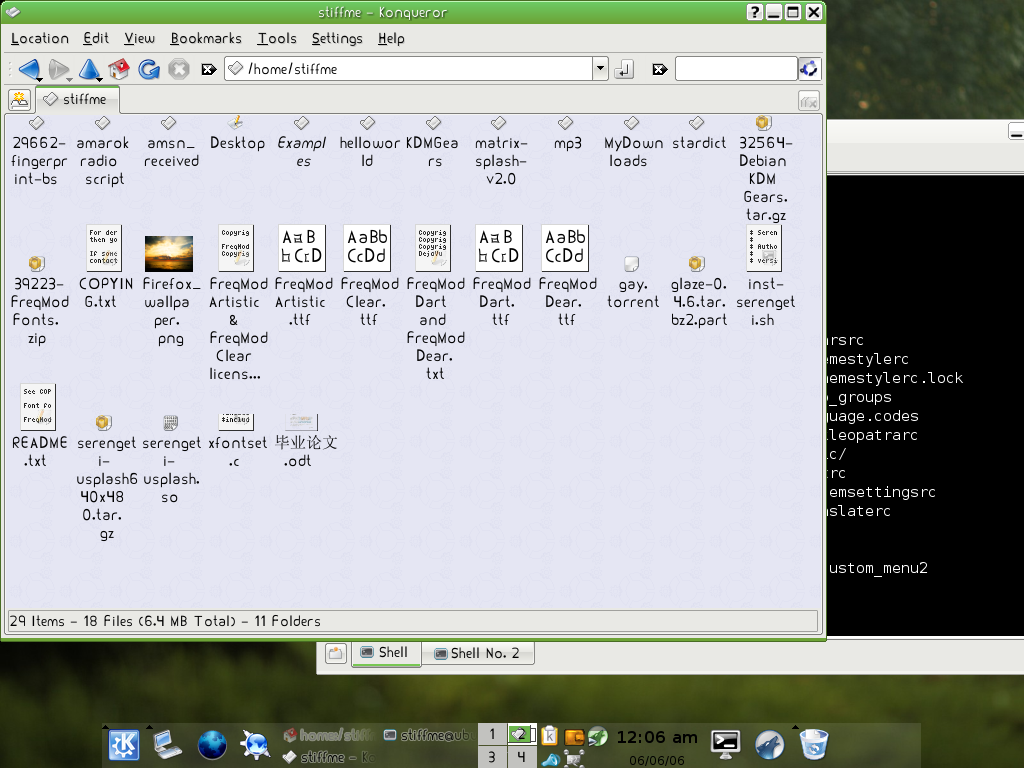Open the Back button history dropdown arrow

39,79
